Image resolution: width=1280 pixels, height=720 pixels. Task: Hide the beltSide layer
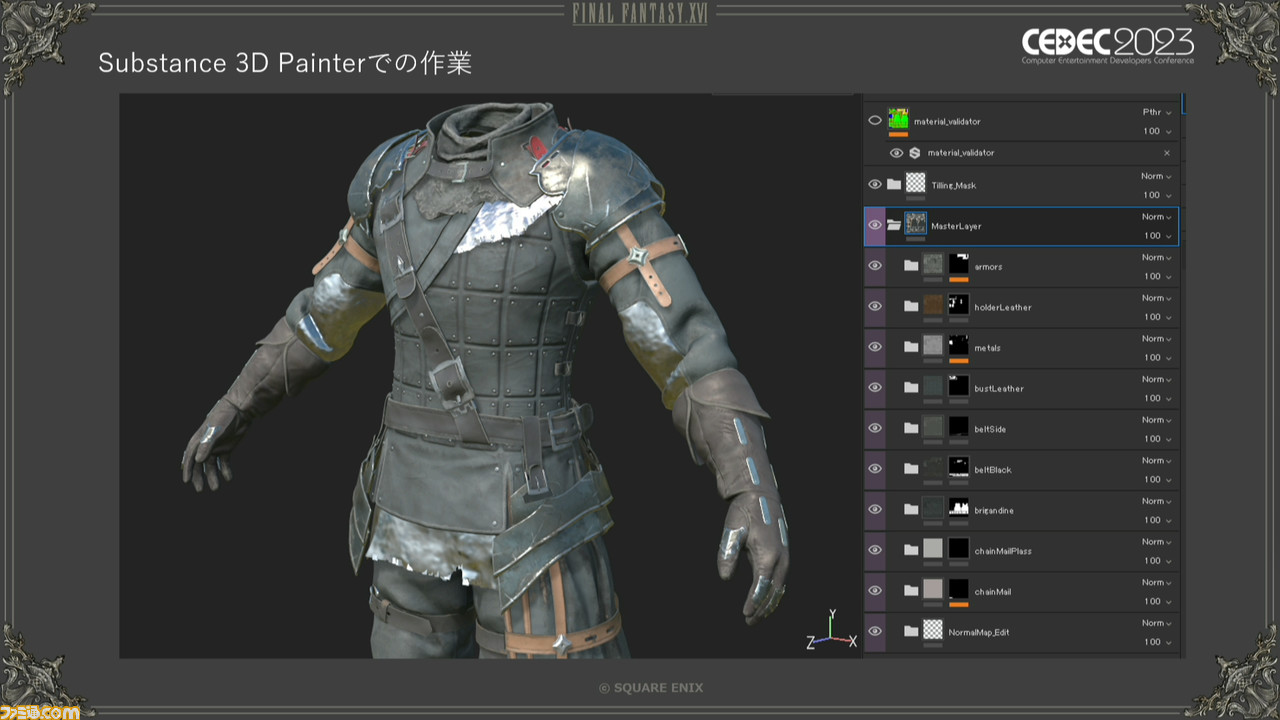[x=875, y=428]
